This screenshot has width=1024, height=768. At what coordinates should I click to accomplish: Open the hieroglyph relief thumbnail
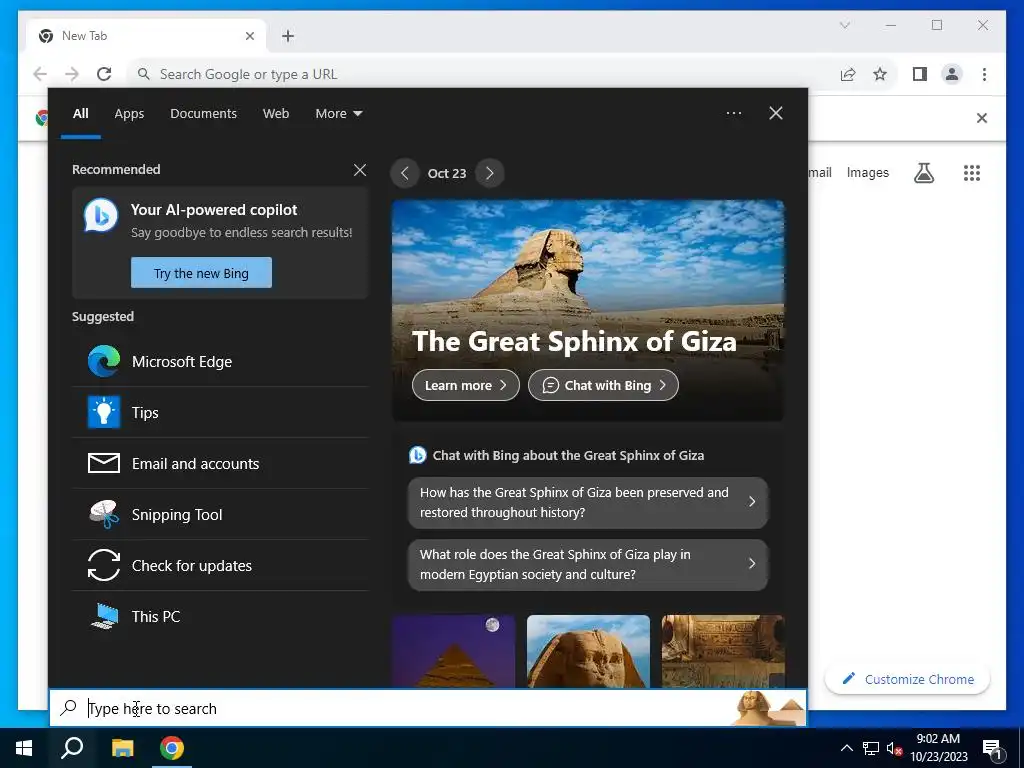pyautogui.click(x=723, y=650)
